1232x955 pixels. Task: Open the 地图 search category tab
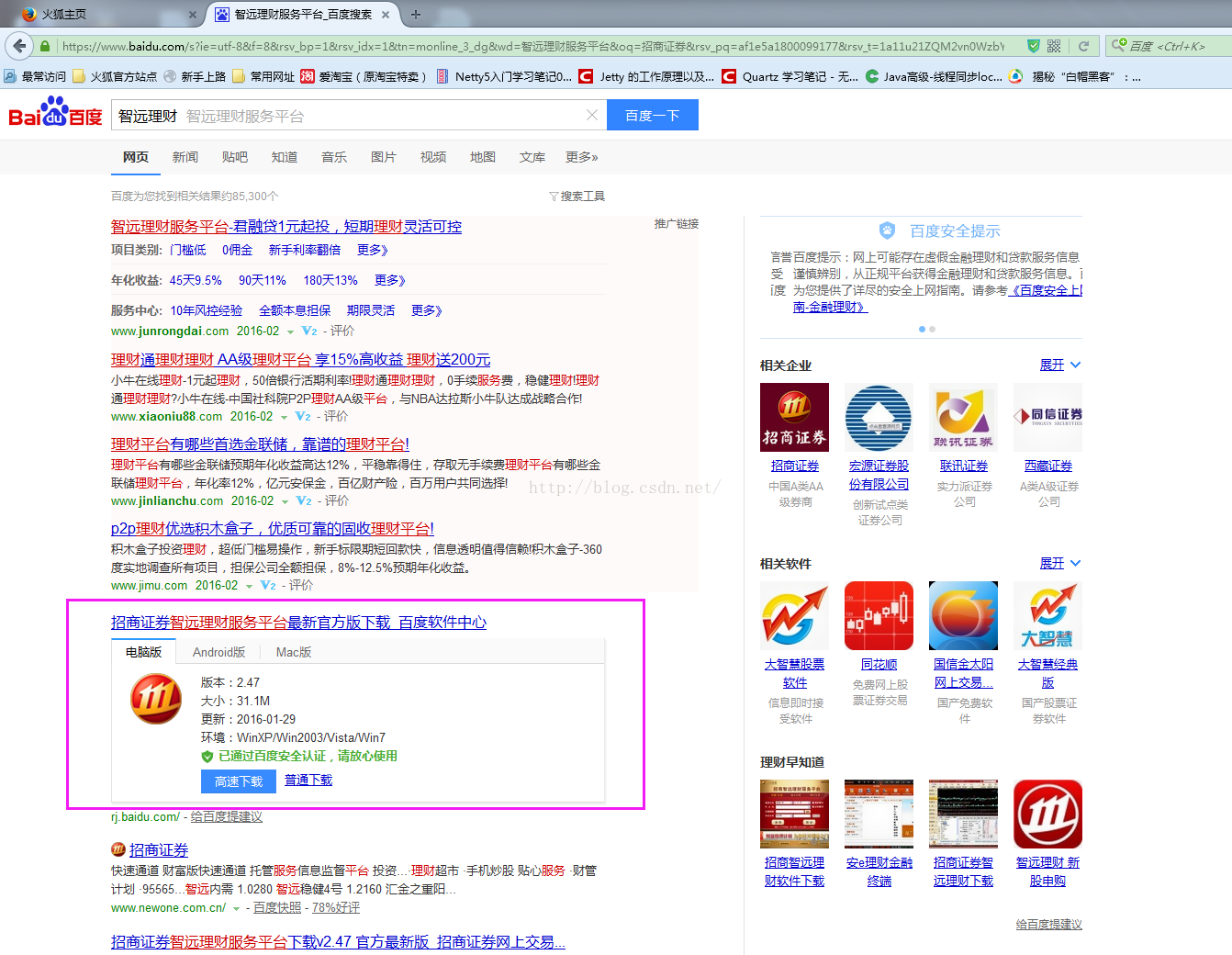pos(483,157)
